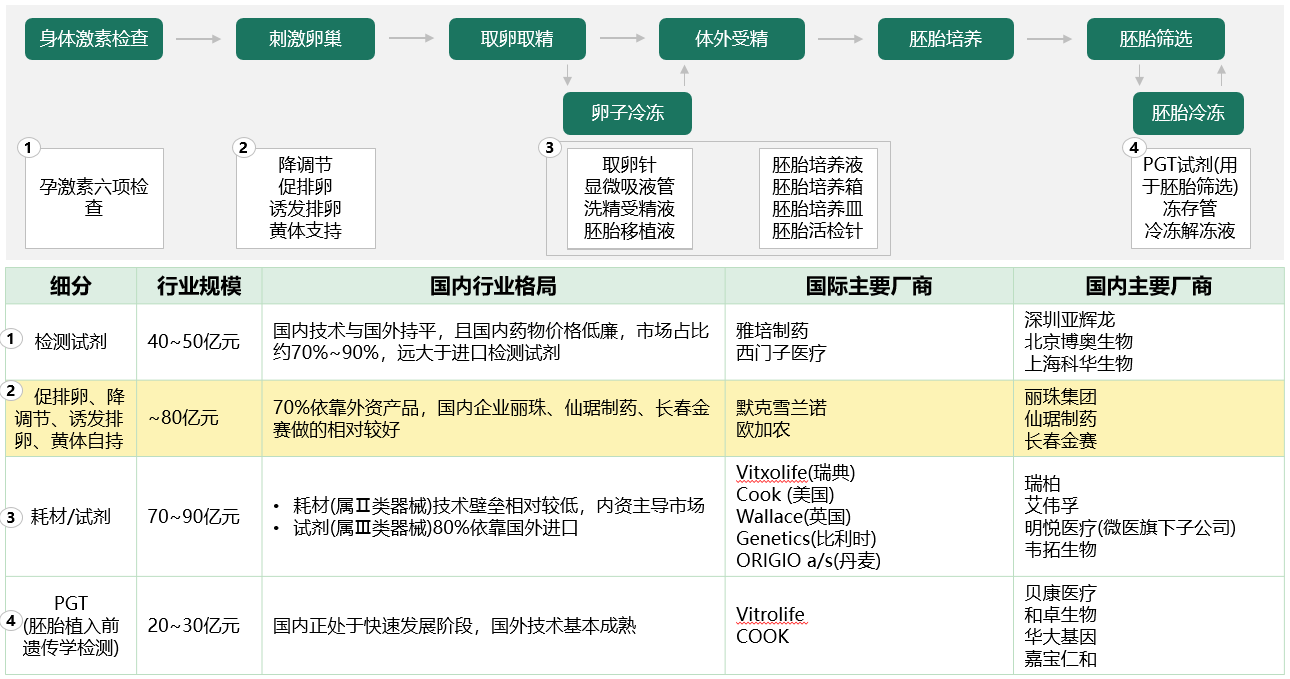Viewport: 1290px width, 679px height.
Task: Select the 检测试剂 table cell
Action: (x=71, y=341)
